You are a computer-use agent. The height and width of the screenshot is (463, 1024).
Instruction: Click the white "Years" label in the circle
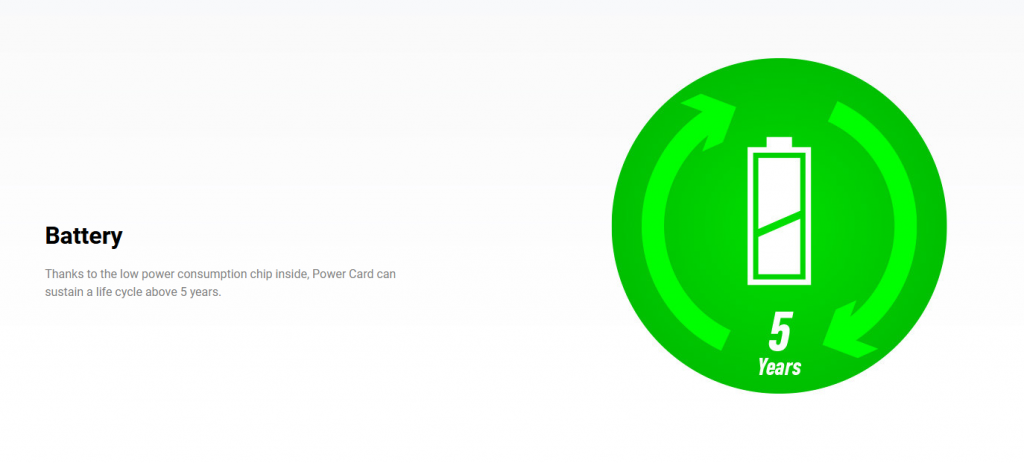coord(779,367)
